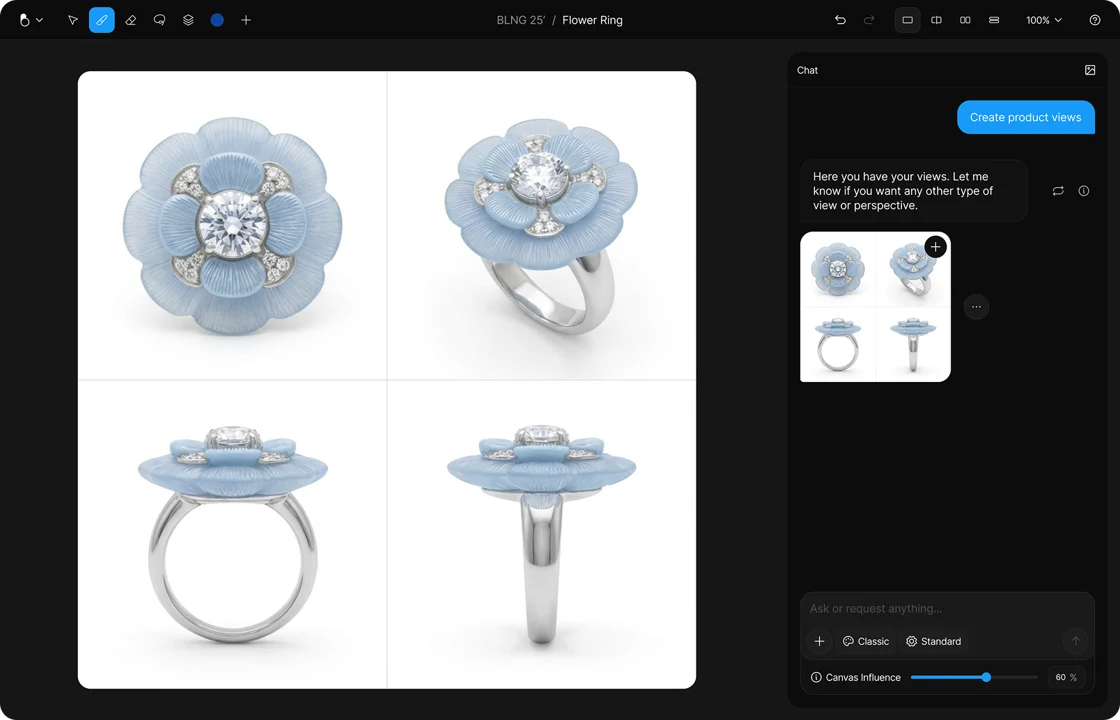1120x720 pixels.
Task: Open the layers panel icon
Action: (x=188, y=20)
